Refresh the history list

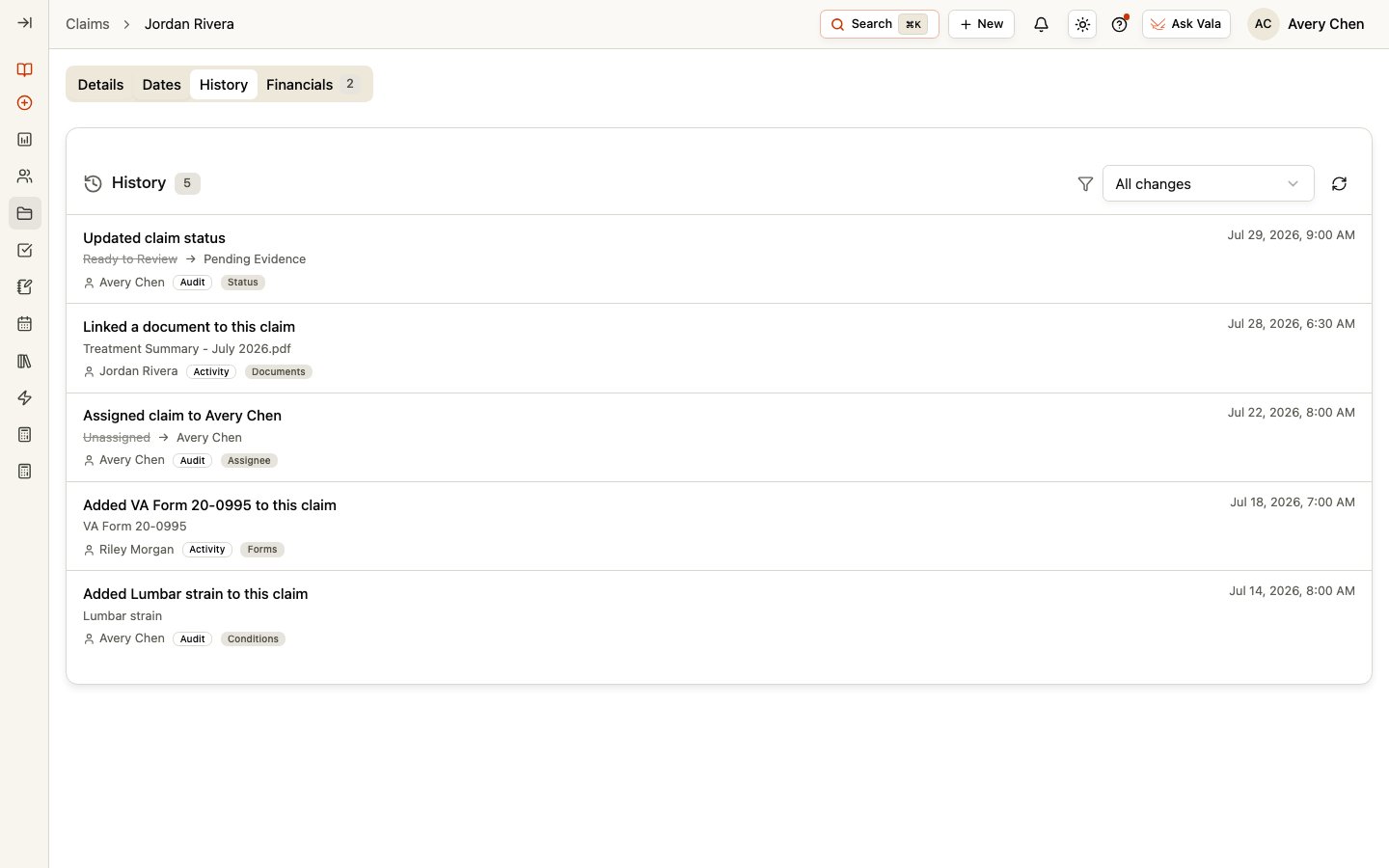click(x=1339, y=183)
